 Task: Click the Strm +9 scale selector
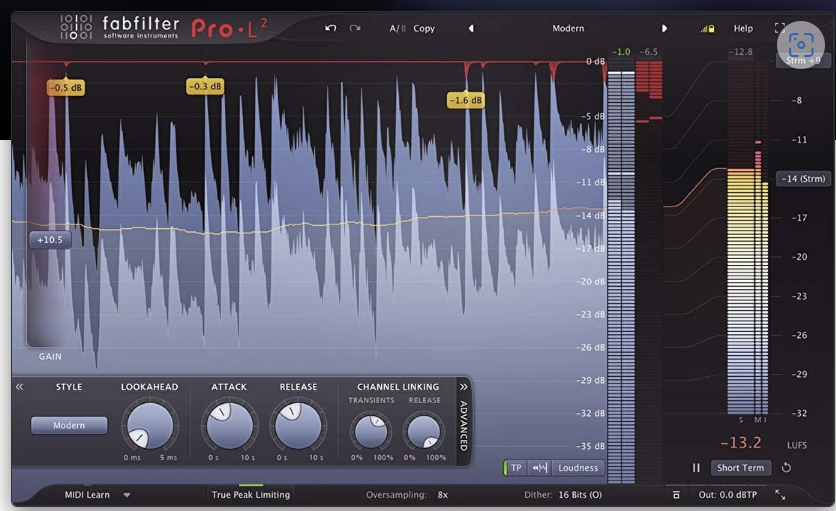tap(803, 61)
